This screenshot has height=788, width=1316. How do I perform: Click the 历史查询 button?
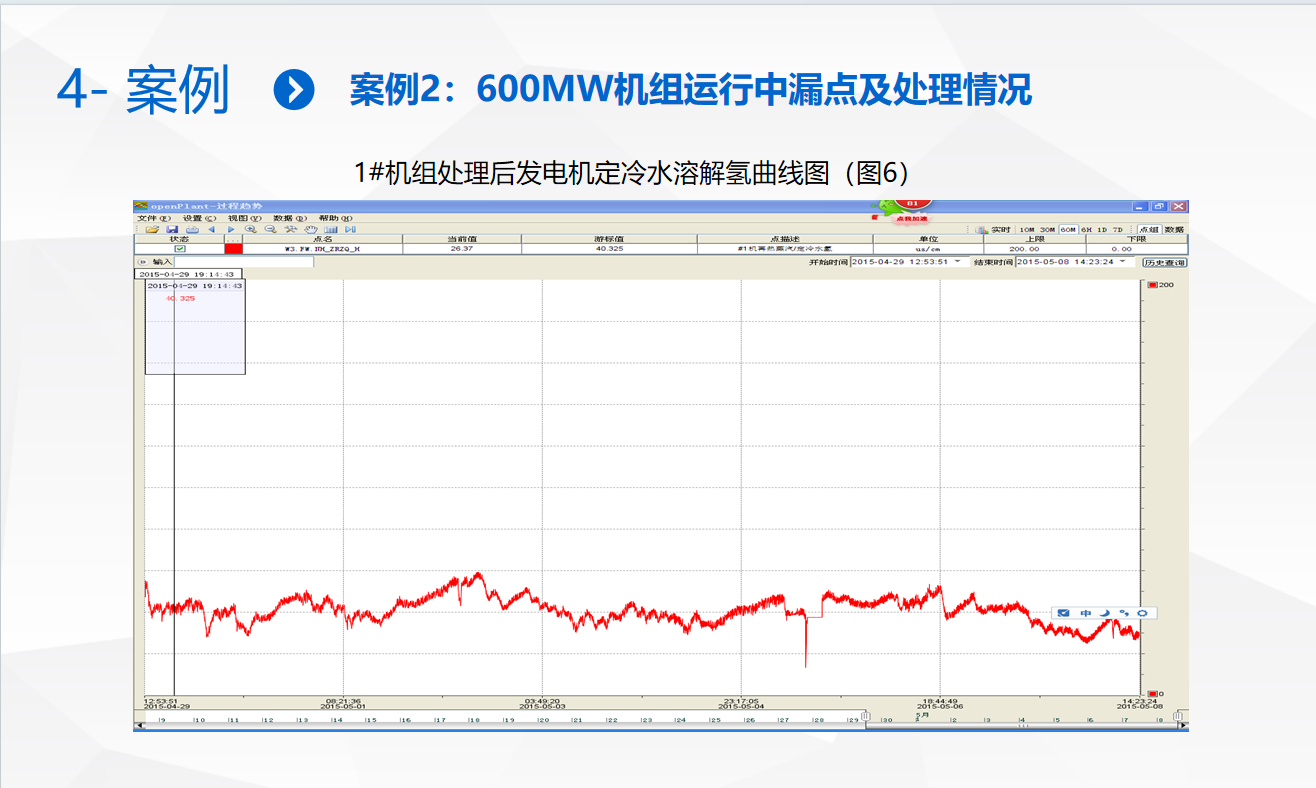[1164, 262]
